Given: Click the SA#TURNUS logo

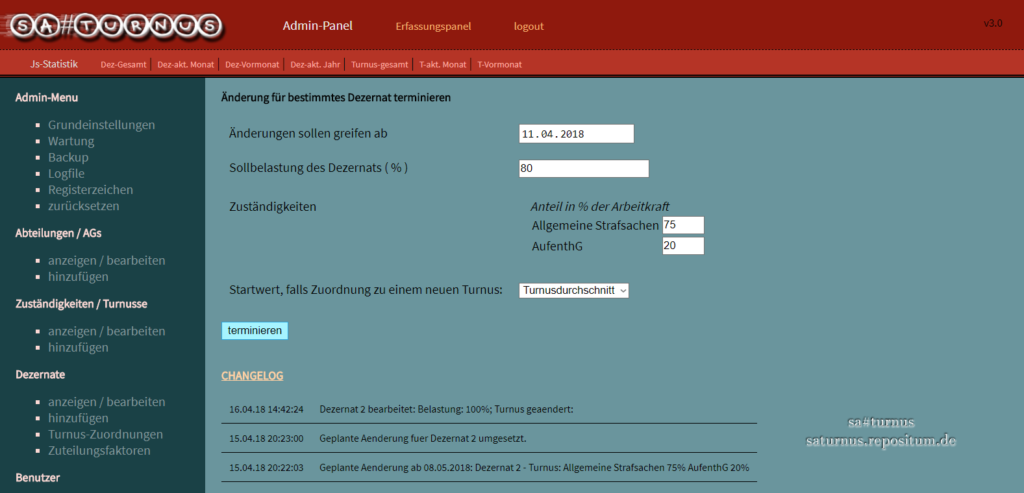Looking at the screenshot, I should coord(112,25).
